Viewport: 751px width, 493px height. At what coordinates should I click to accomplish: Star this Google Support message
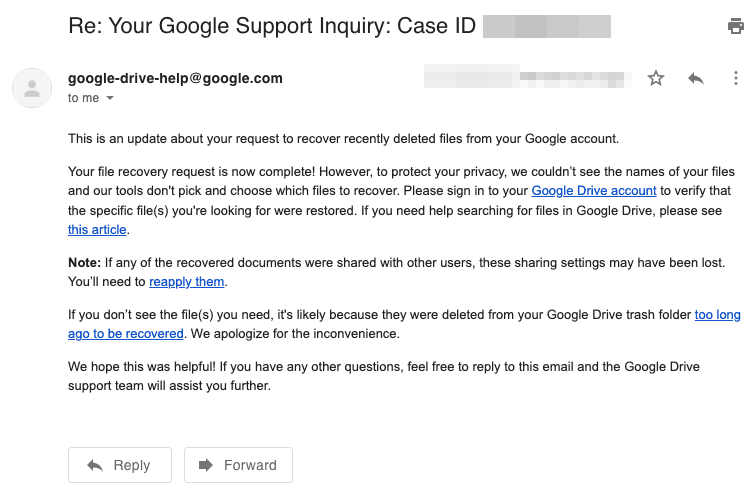click(x=656, y=78)
